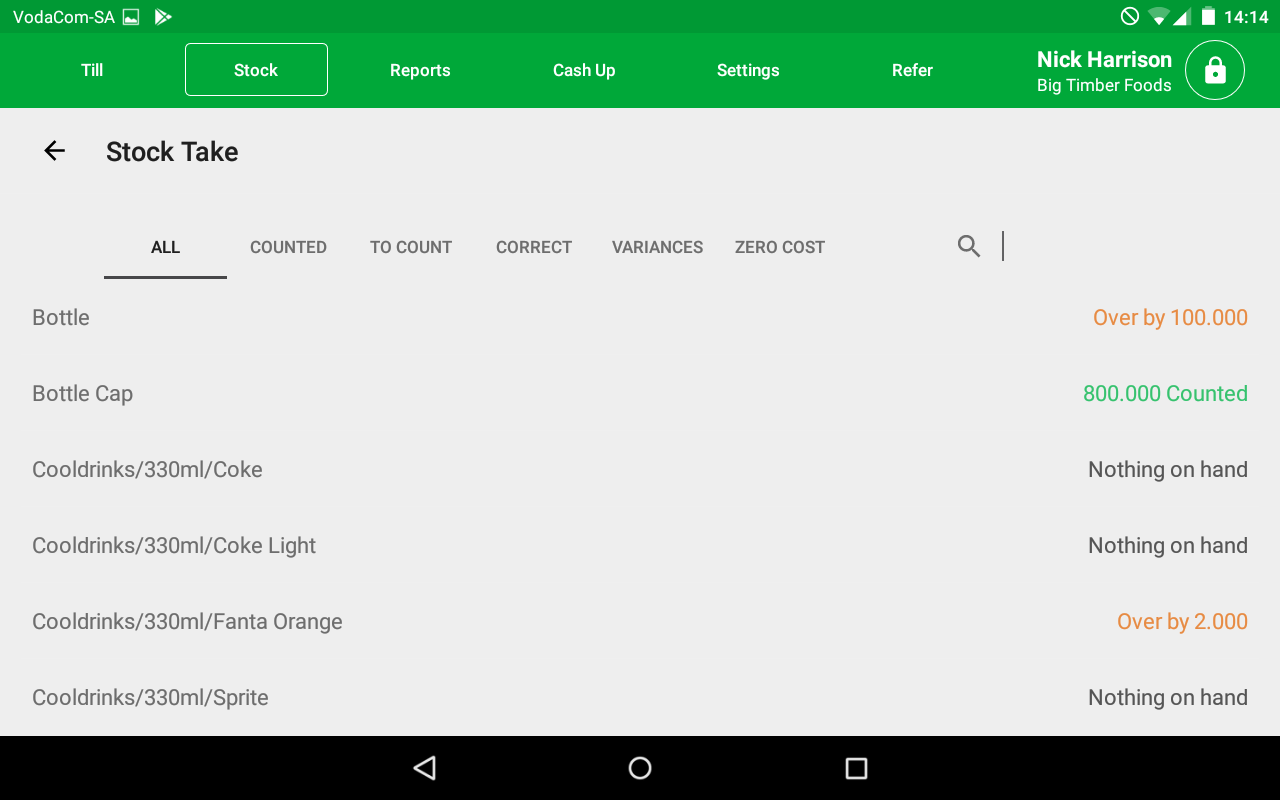Tap the Wi-Fi status icon
The height and width of the screenshot is (800, 1280).
pyautogui.click(x=1159, y=17)
